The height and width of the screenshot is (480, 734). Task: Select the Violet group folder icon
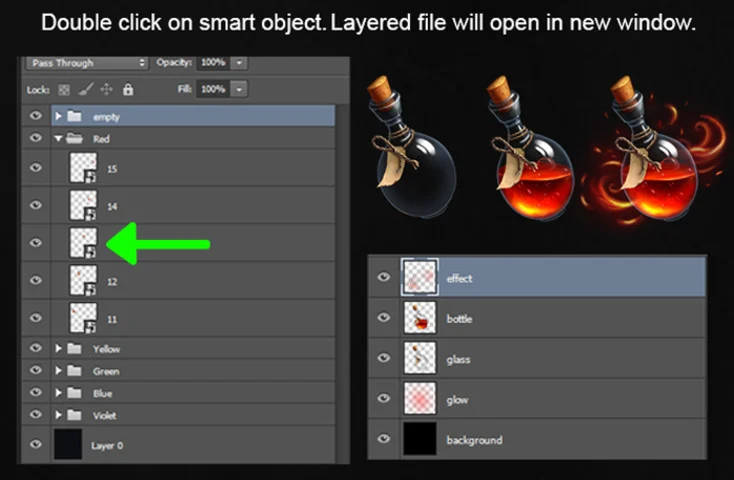tap(74, 415)
